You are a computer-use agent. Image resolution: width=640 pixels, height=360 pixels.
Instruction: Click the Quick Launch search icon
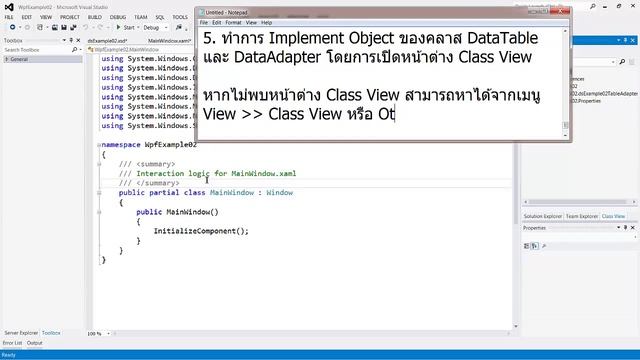[x=593, y=7]
